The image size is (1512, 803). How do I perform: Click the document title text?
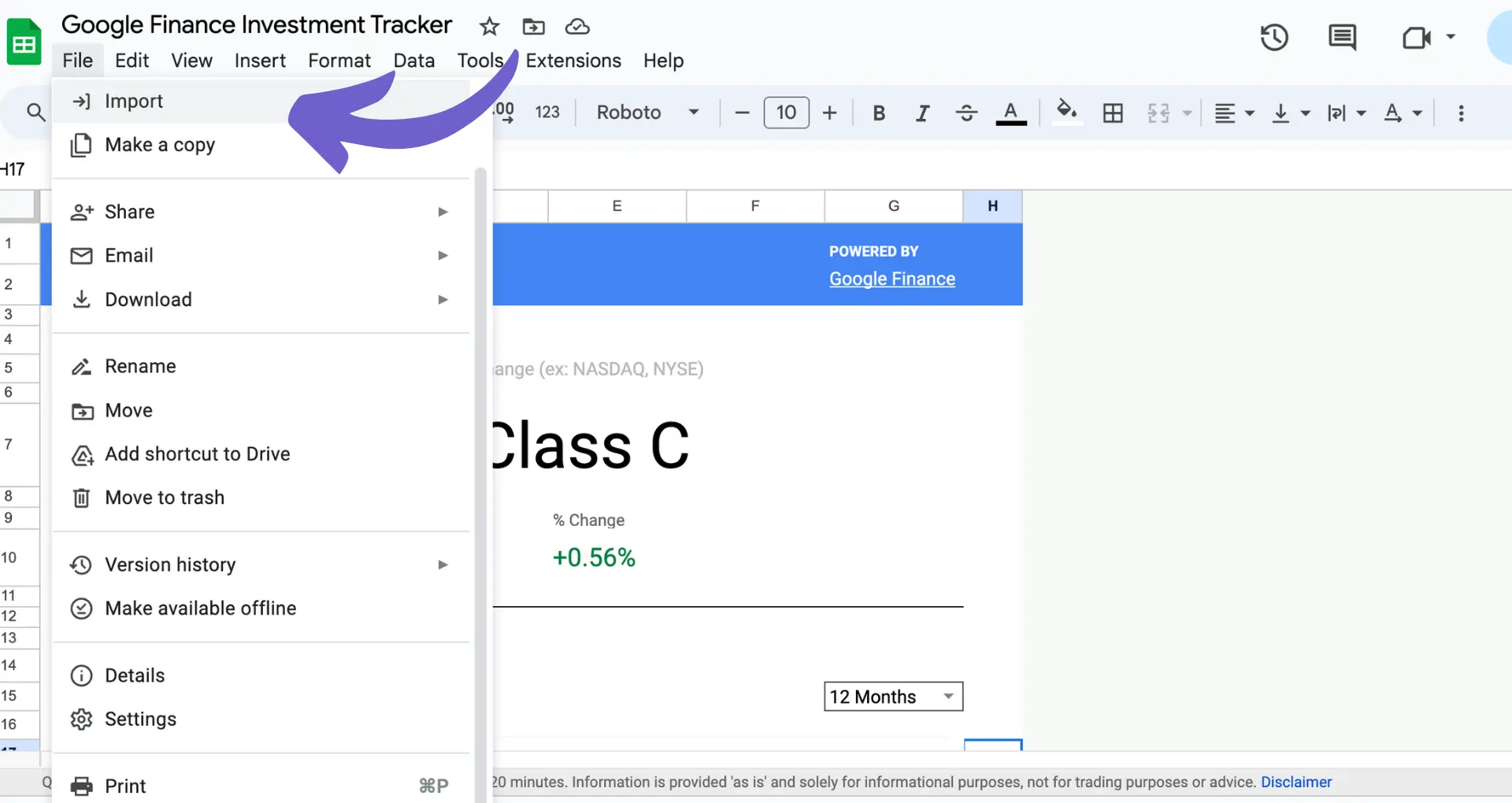point(257,25)
